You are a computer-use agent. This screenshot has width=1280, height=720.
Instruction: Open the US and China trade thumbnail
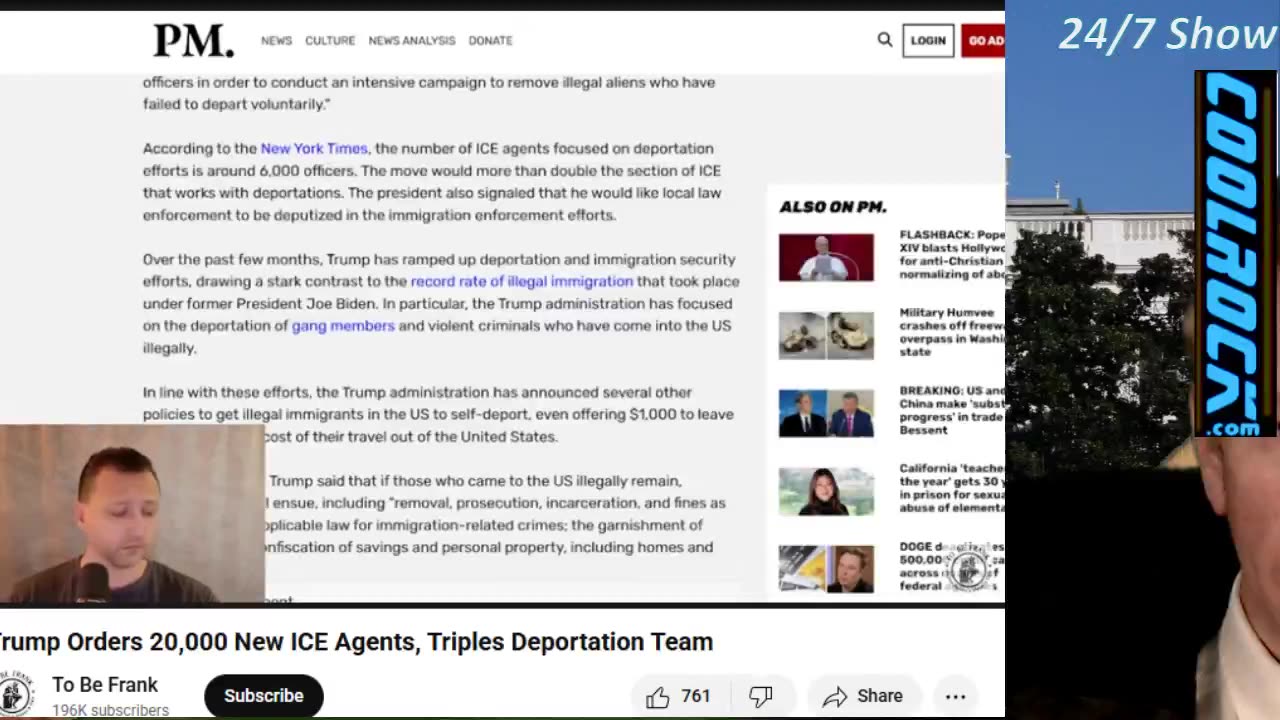tap(826, 413)
